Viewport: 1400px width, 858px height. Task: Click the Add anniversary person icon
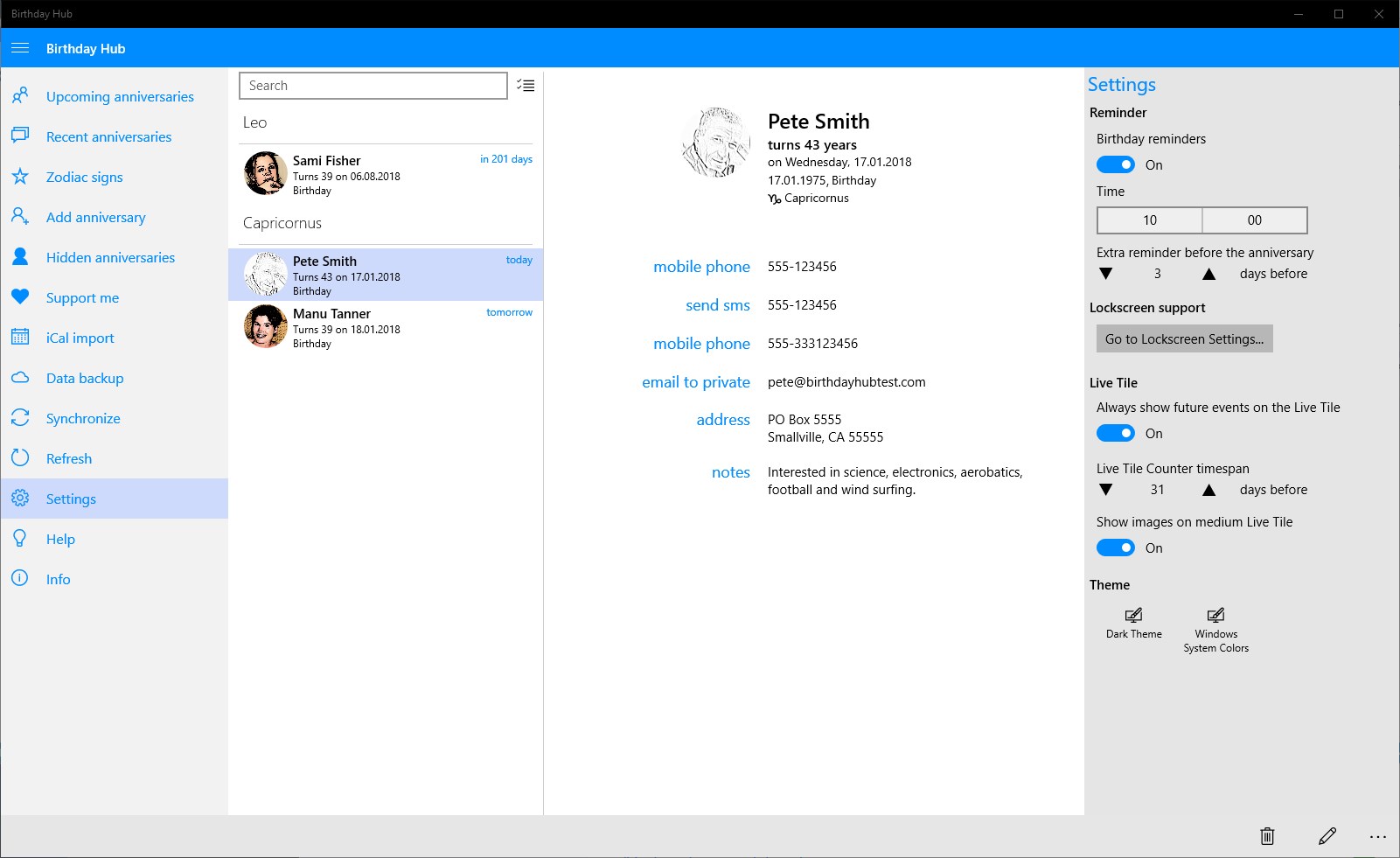click(19, 217)
